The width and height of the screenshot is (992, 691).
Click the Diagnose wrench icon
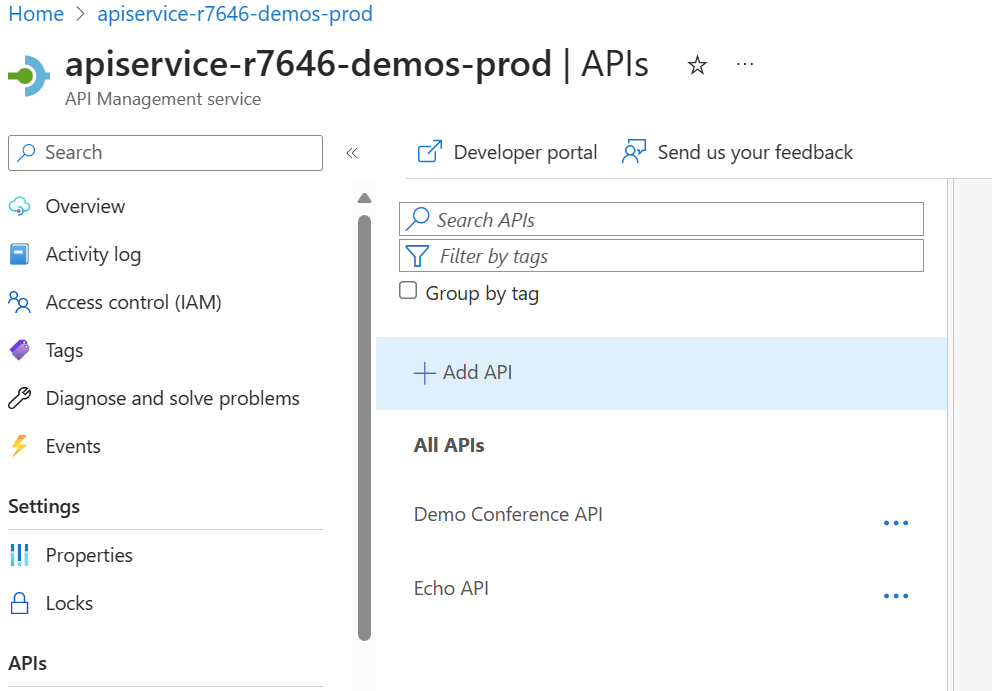pyautogui.click(x=20, y=398)
